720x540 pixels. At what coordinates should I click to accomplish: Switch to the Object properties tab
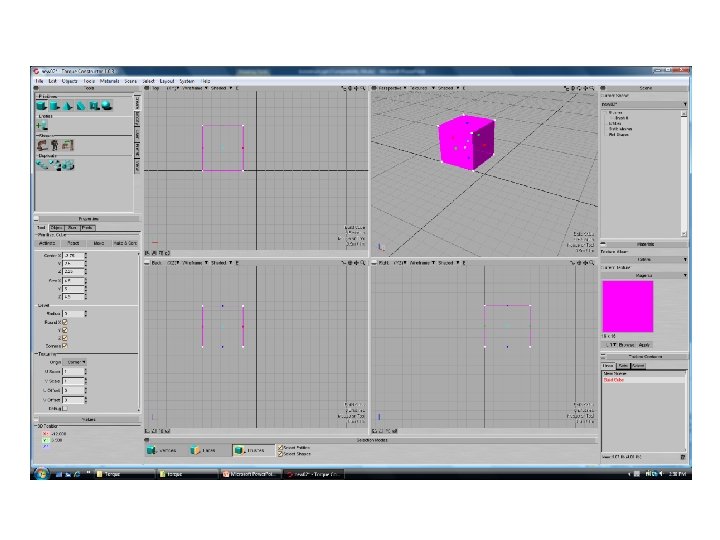click(x=57, y=228)
